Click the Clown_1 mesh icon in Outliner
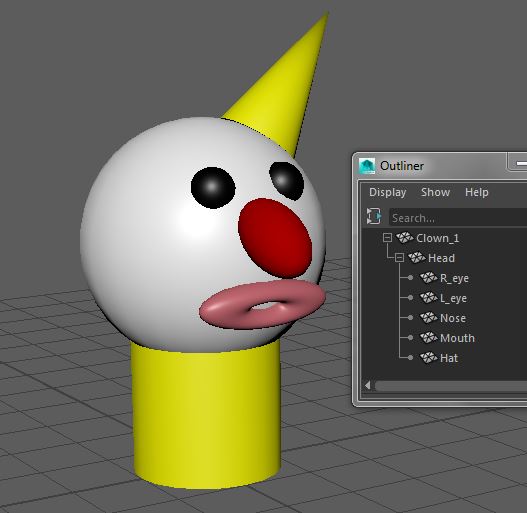 (x=404, y=238)
